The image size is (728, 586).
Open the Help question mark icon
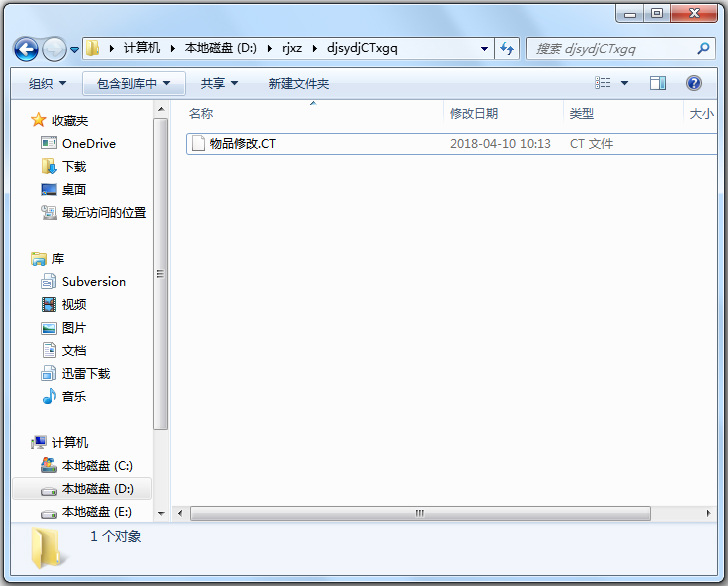pos(693,83)
